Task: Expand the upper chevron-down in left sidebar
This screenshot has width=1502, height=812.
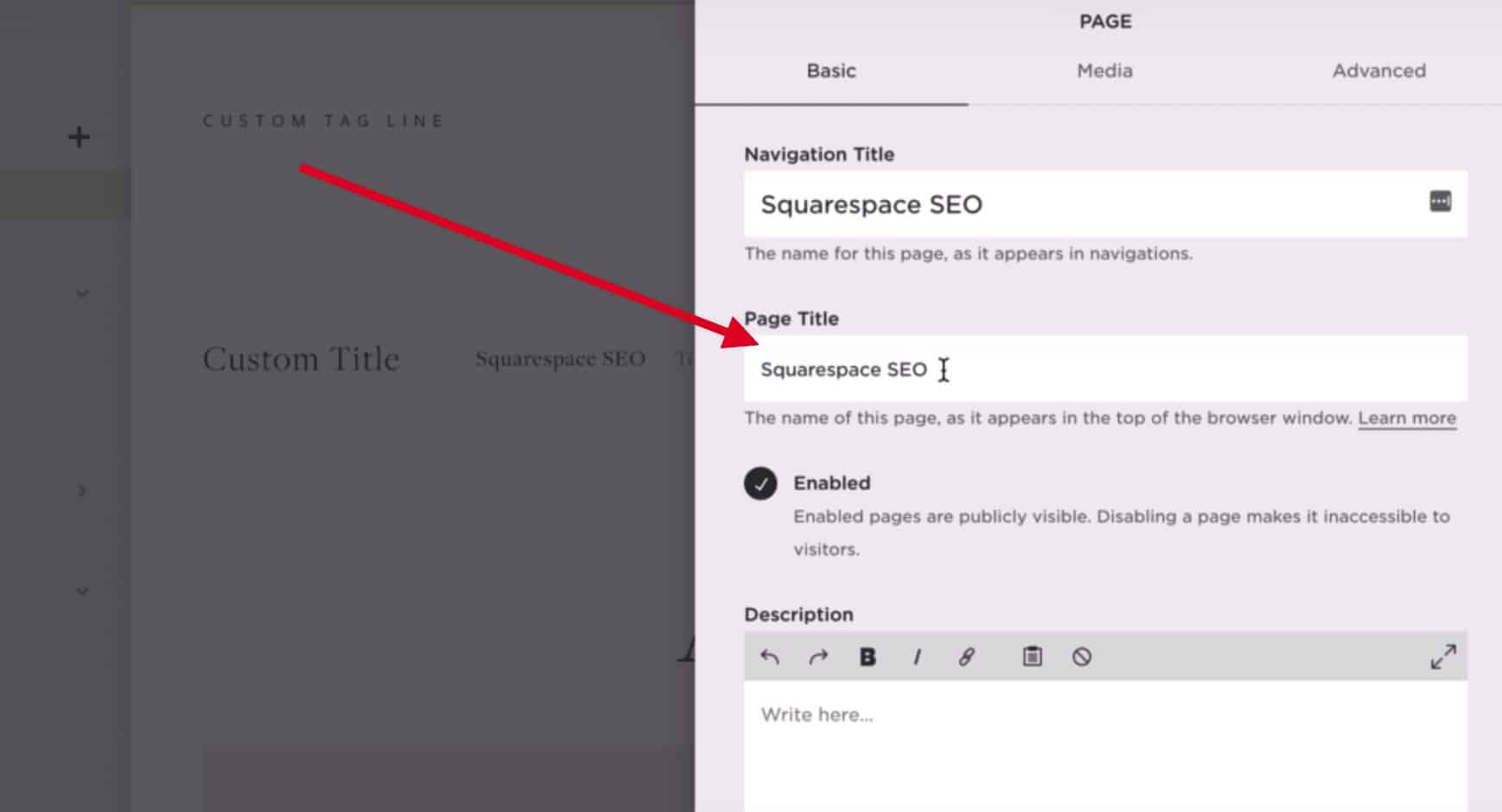Action: (x=82, y=294)
